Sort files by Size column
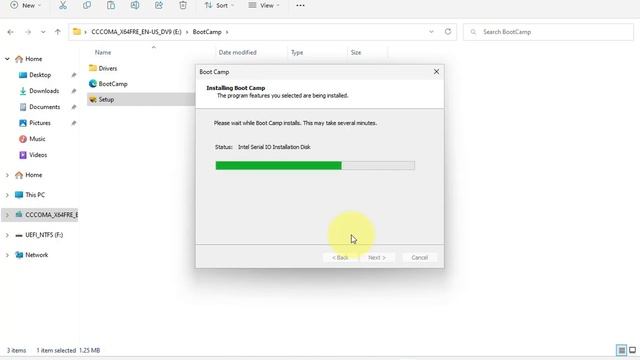Screen dimensions: 640x360 [356, 52]
